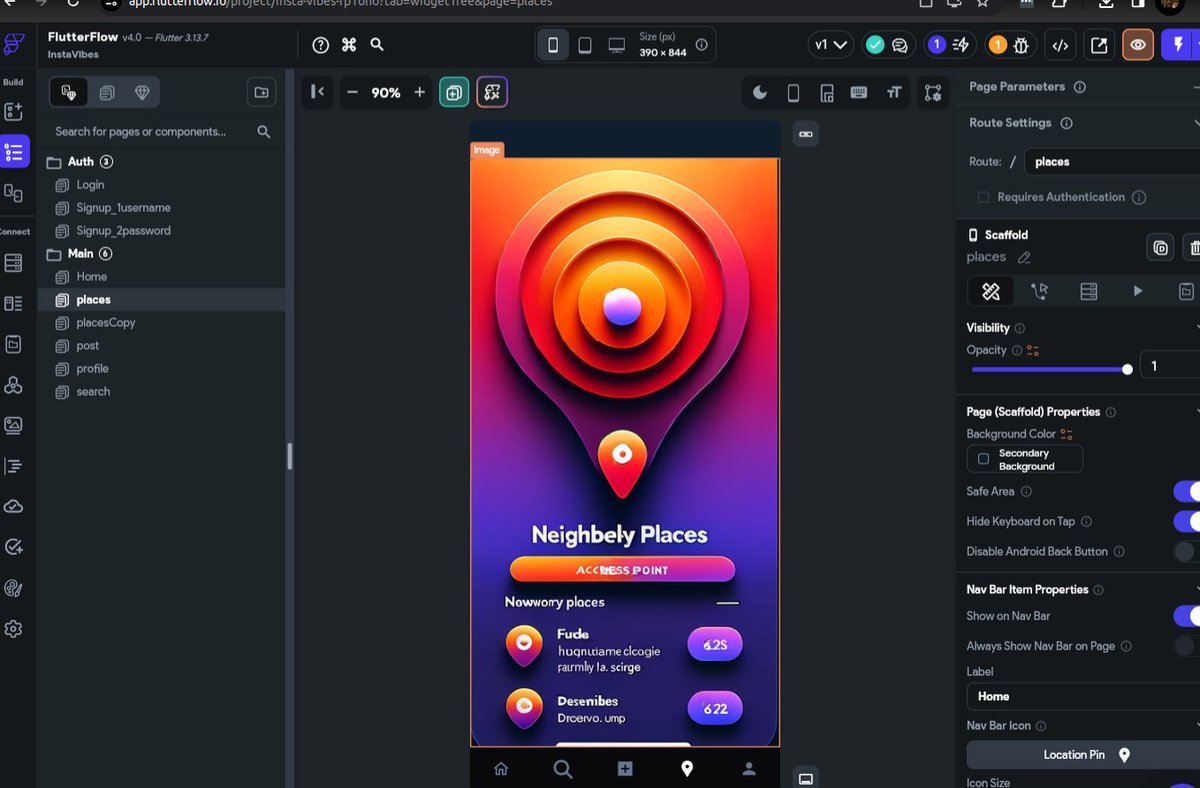Check the Requires Authentication checkbox
Image resolution: width=1200 pixels, height=788 pixels.
(983, 197)
